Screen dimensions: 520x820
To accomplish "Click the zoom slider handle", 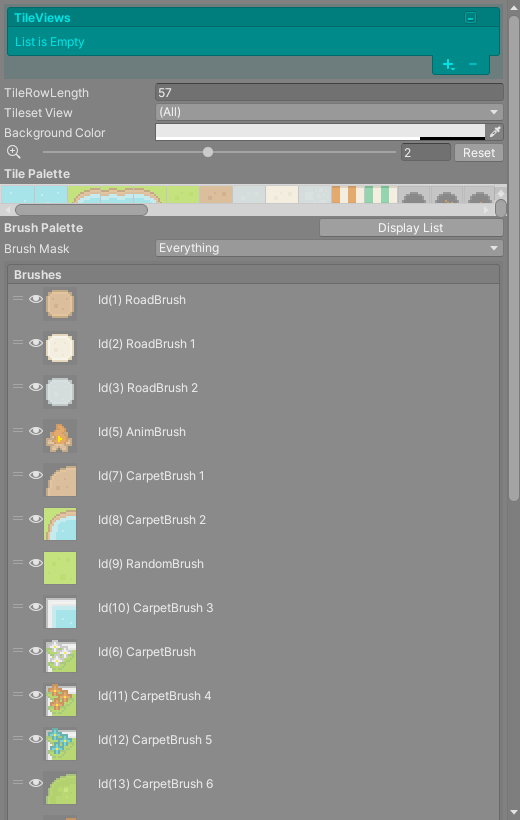I will pyautogui.click(x=208, y=152).
